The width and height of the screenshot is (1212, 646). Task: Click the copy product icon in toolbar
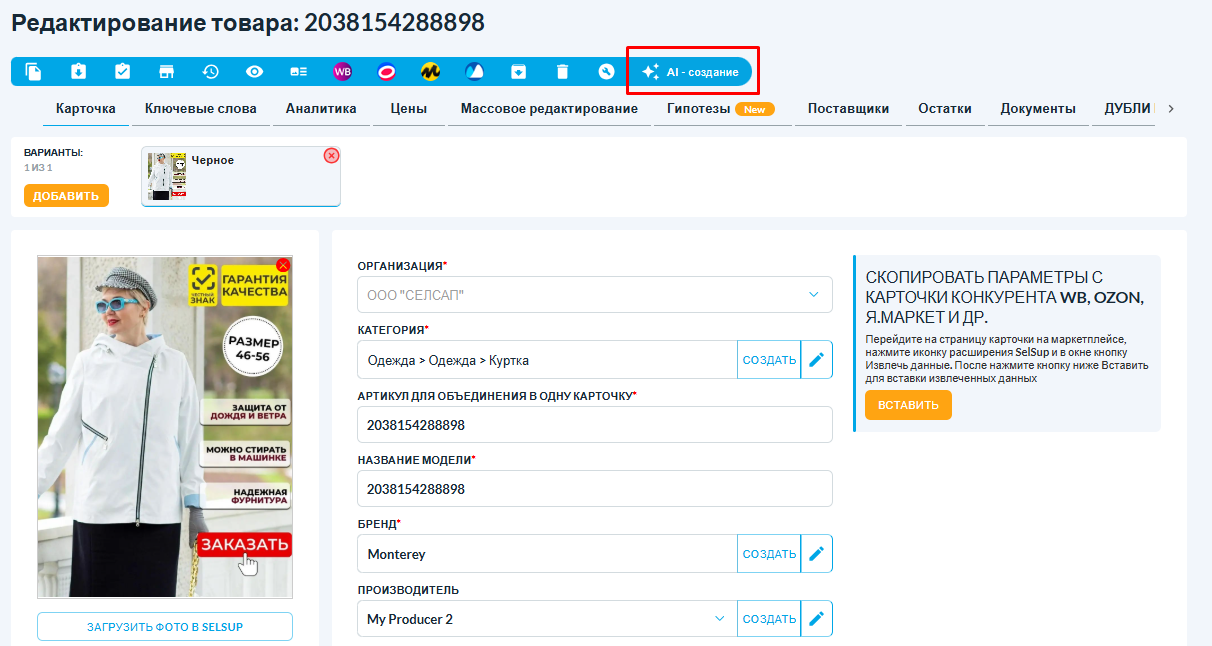tap(34, 72)
